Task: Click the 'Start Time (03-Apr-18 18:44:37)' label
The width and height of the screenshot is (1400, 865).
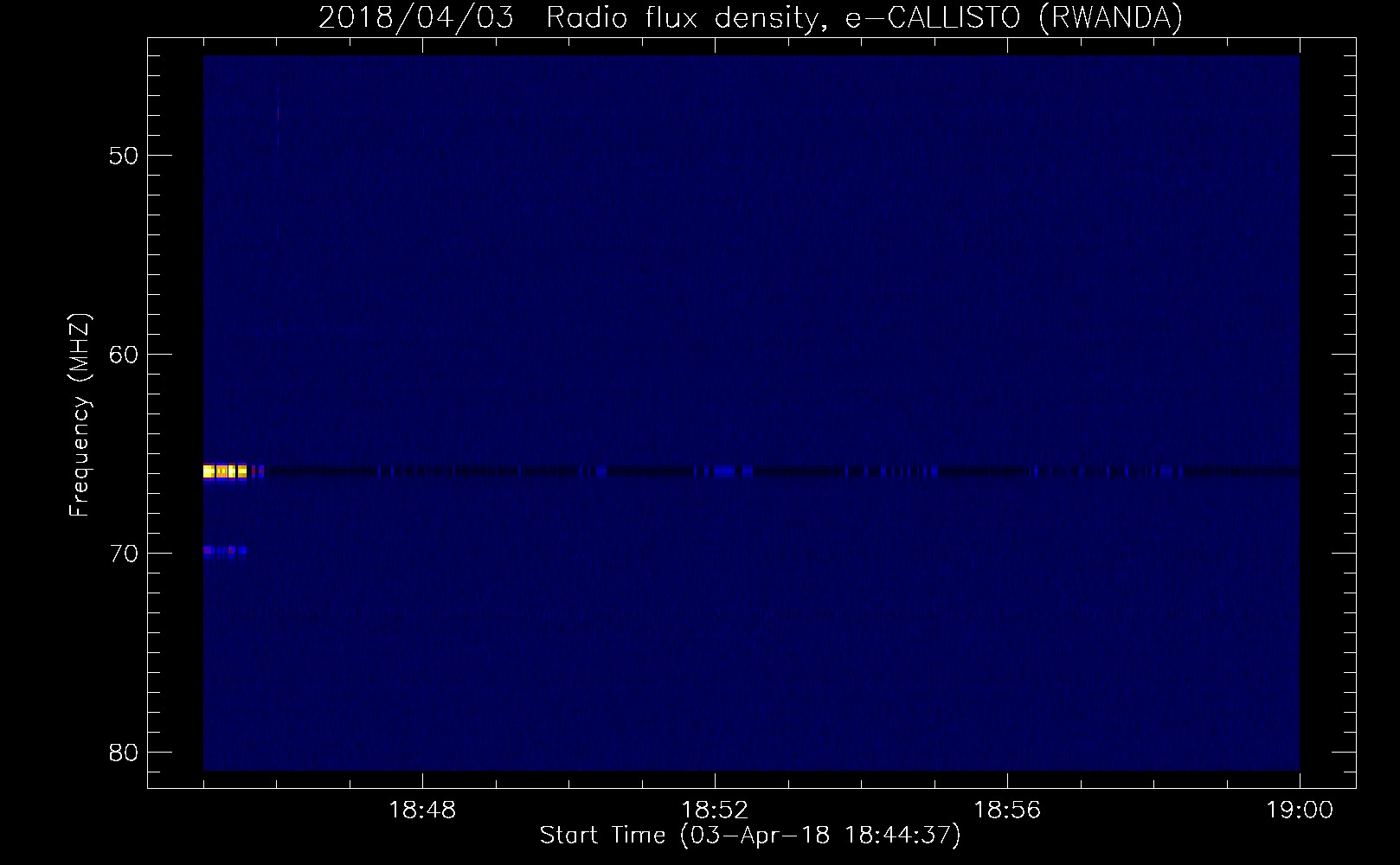Action: pyautogui.click(x=750, y=836)
